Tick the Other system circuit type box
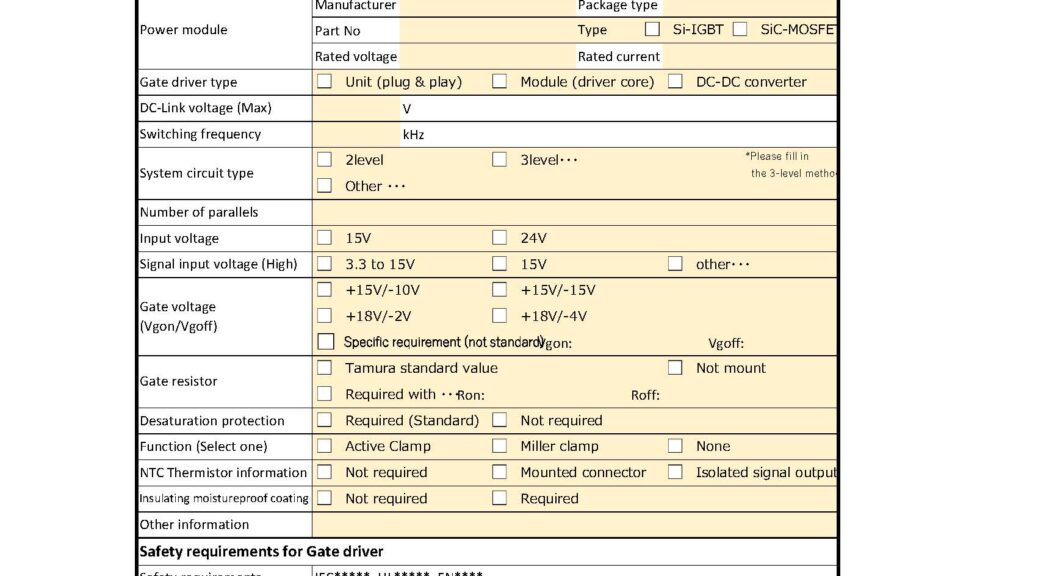This screenshot has width=1038, height=576. tap(324, 185)
